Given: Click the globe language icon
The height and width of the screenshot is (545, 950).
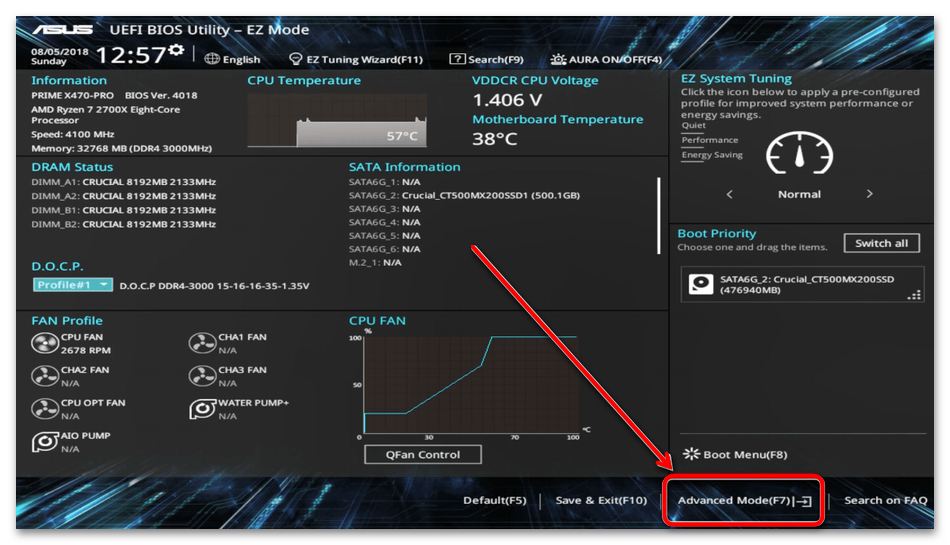Looking at the screenshot, I should pyautogui.click(x=212, y=59).
